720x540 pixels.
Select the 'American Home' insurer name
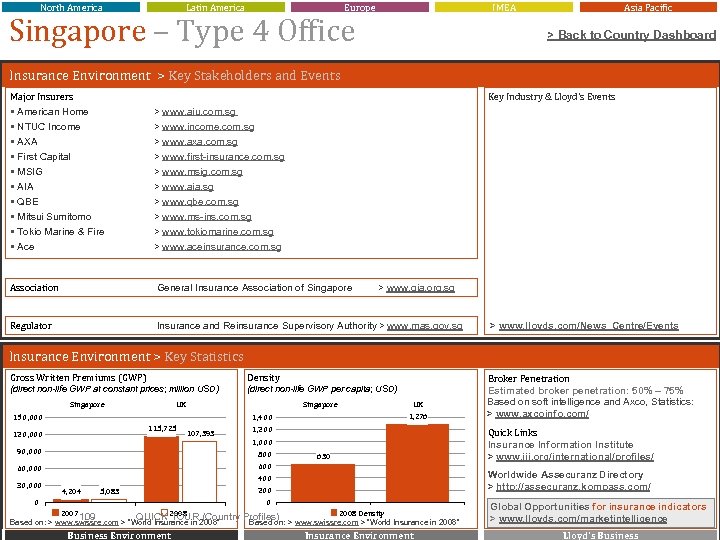(x=52, y=112)
